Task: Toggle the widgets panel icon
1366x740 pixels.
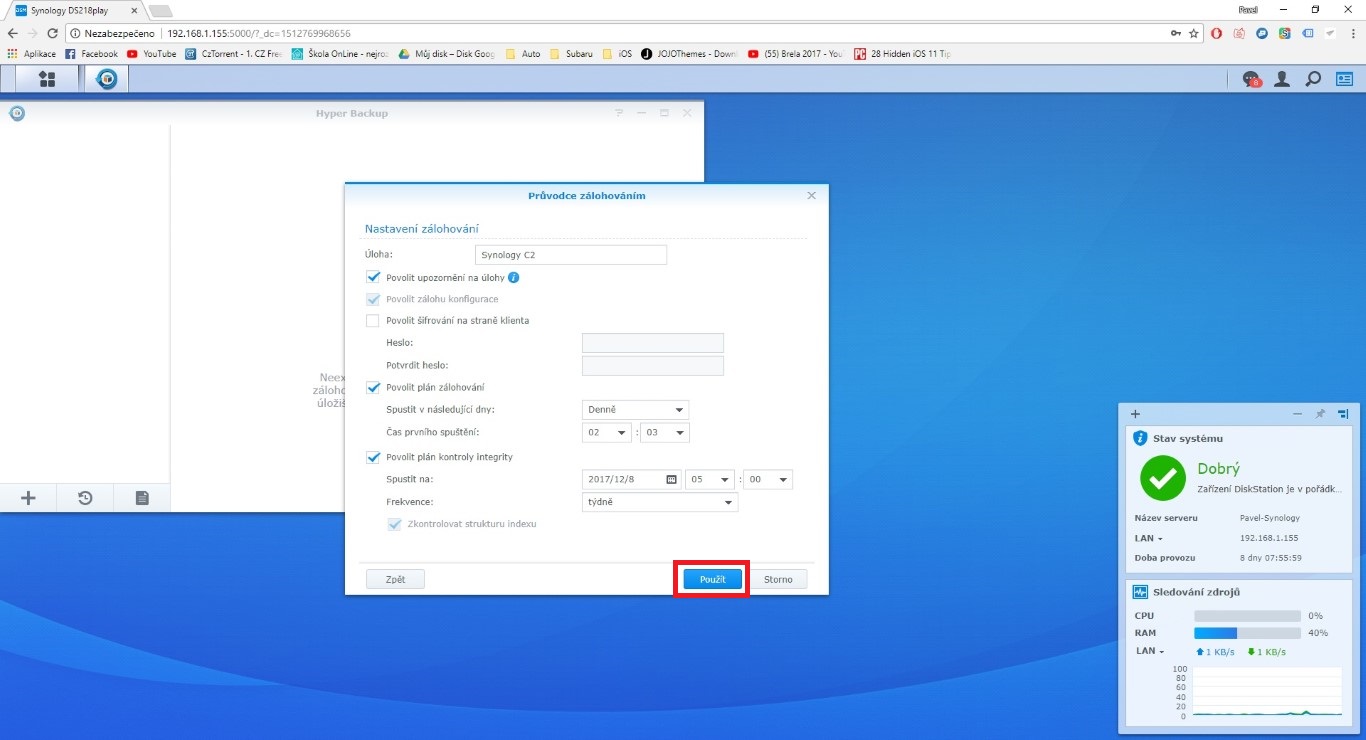Action: tap(1345, 79)
